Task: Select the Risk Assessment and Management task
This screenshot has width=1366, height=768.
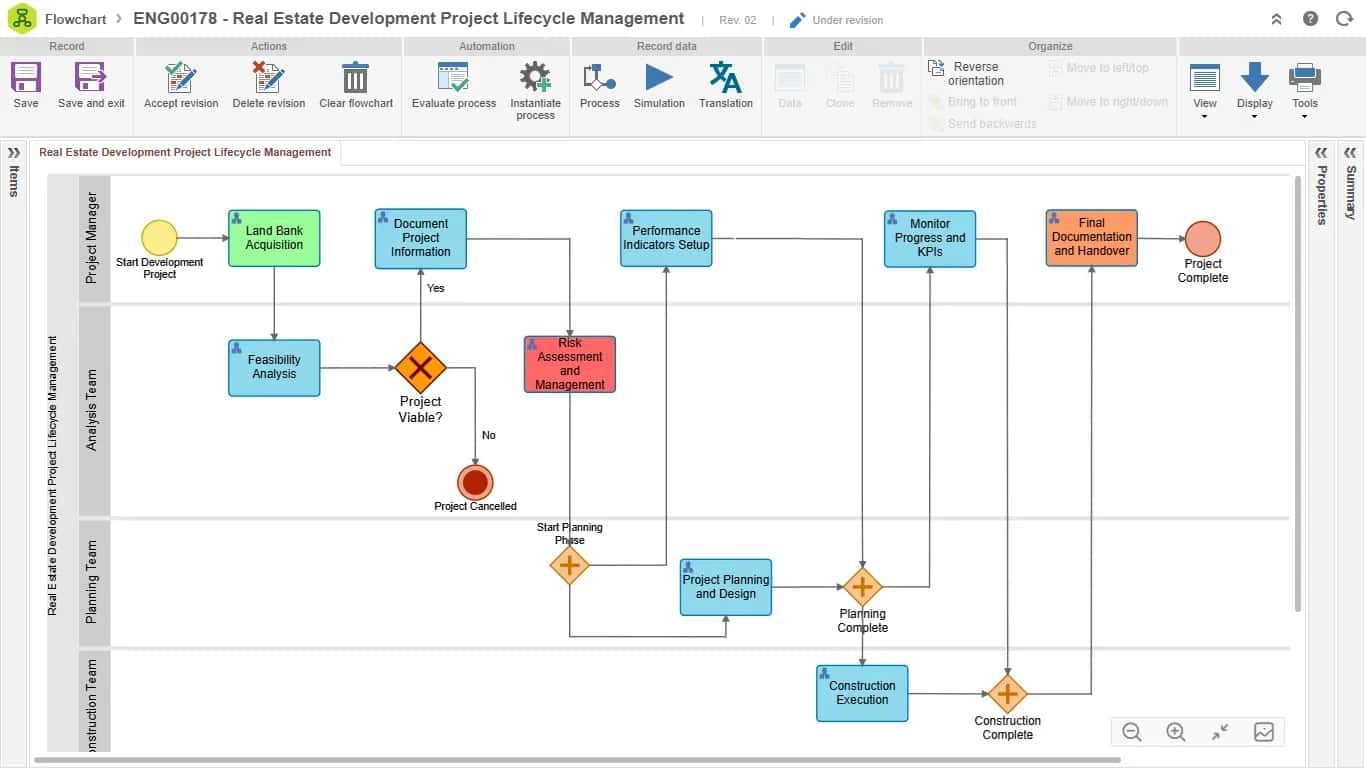Action: (x=570, y=364)
